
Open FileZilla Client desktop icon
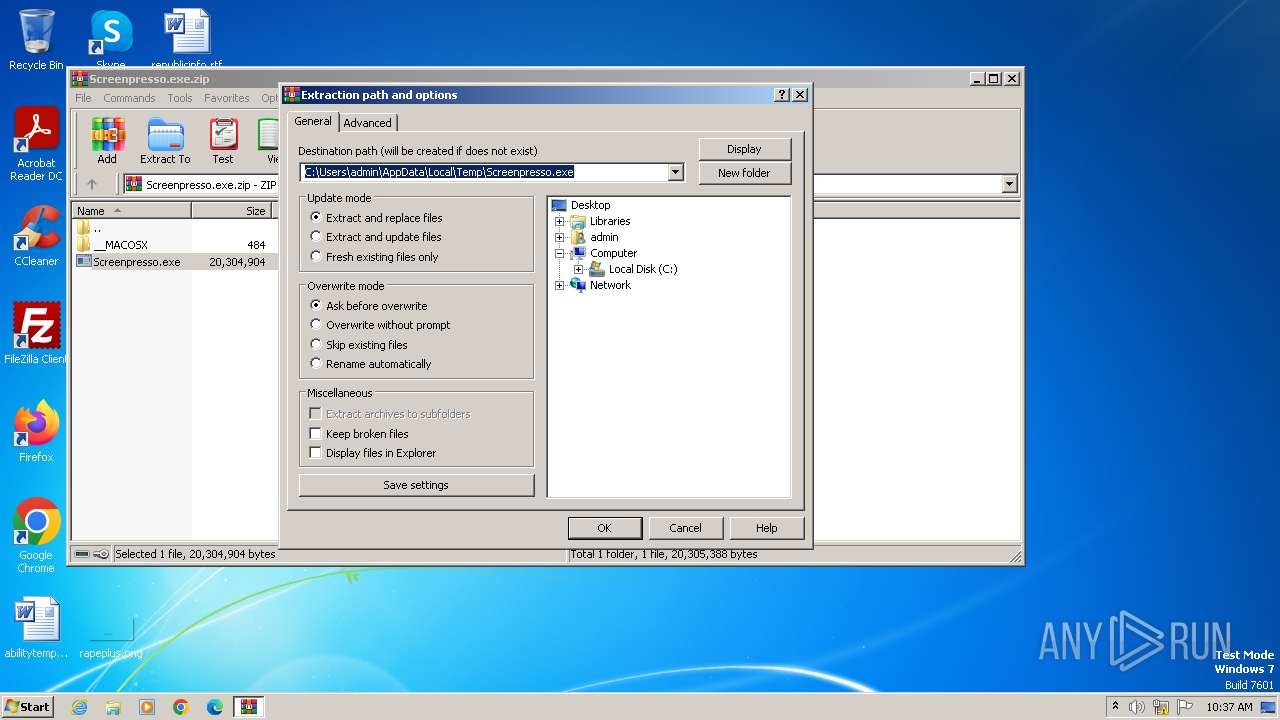tap(36, 333)
